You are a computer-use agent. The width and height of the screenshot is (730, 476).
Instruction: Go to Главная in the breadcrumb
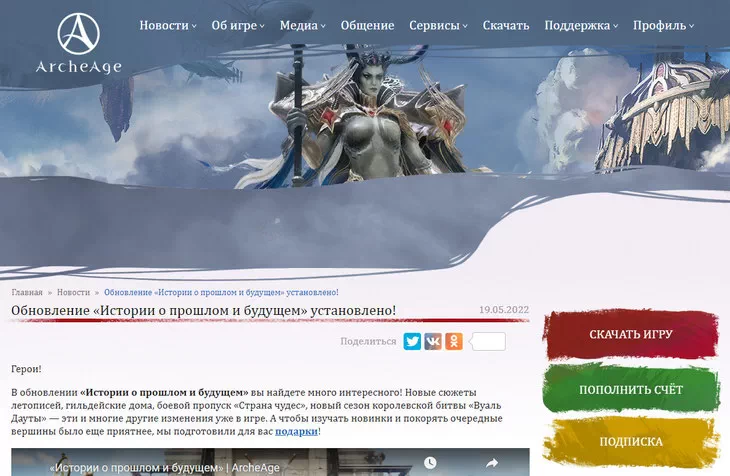[x=27, y=292]
